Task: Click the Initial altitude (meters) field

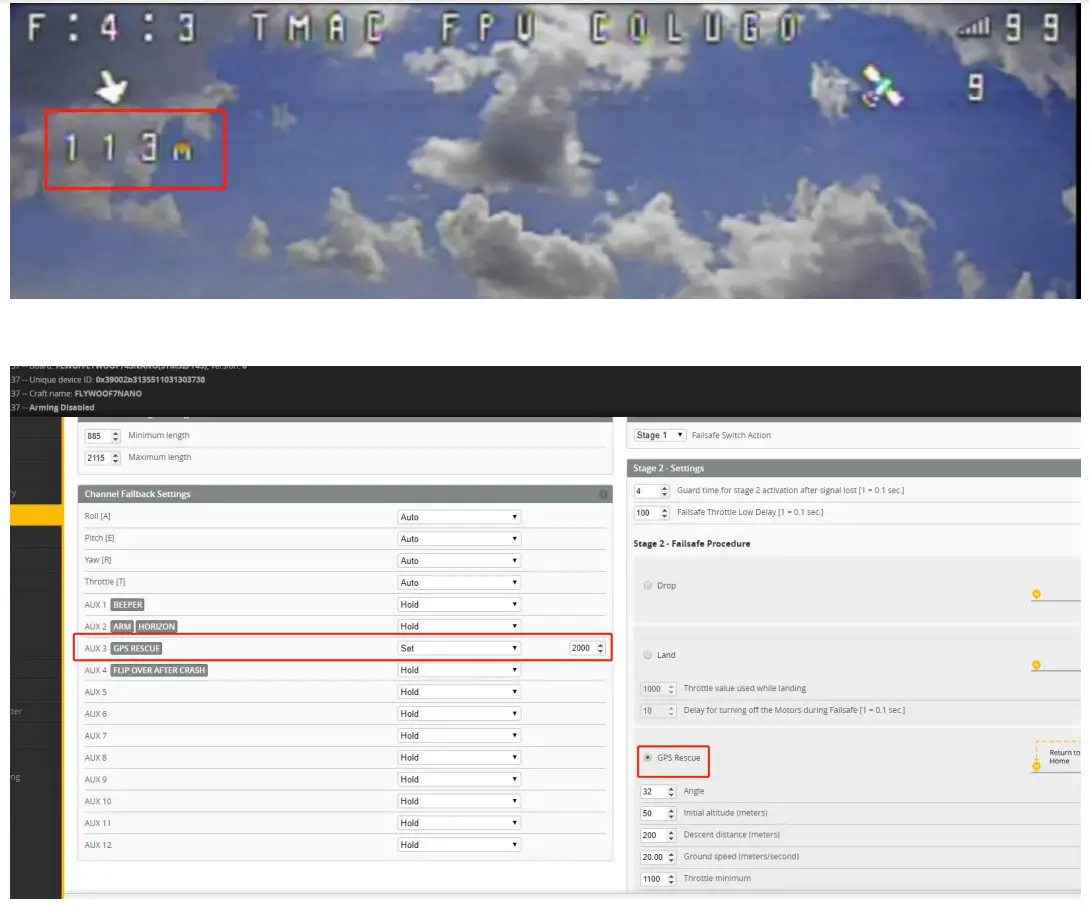Action: point(658,813)
